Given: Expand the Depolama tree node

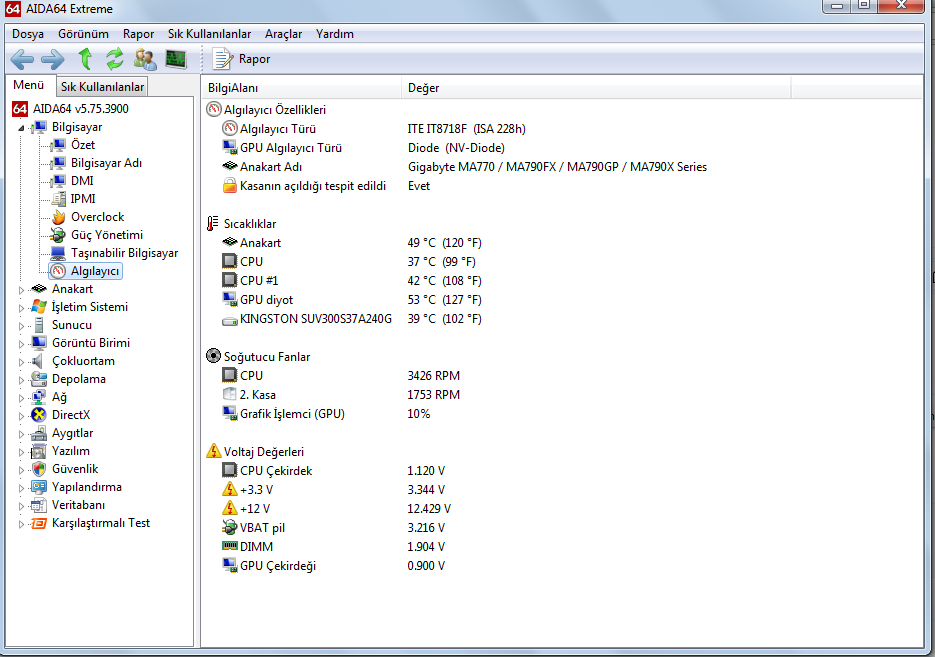Looking at the screenshot, I should coord(21,380).
